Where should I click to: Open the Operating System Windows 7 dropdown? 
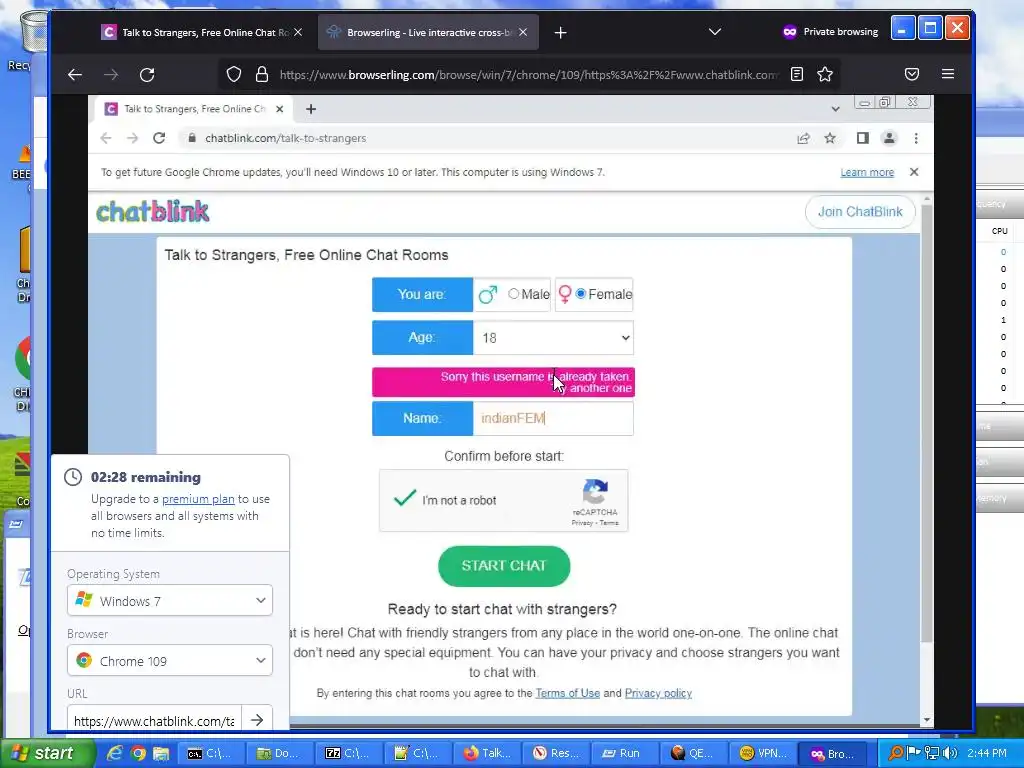point(170,600)
